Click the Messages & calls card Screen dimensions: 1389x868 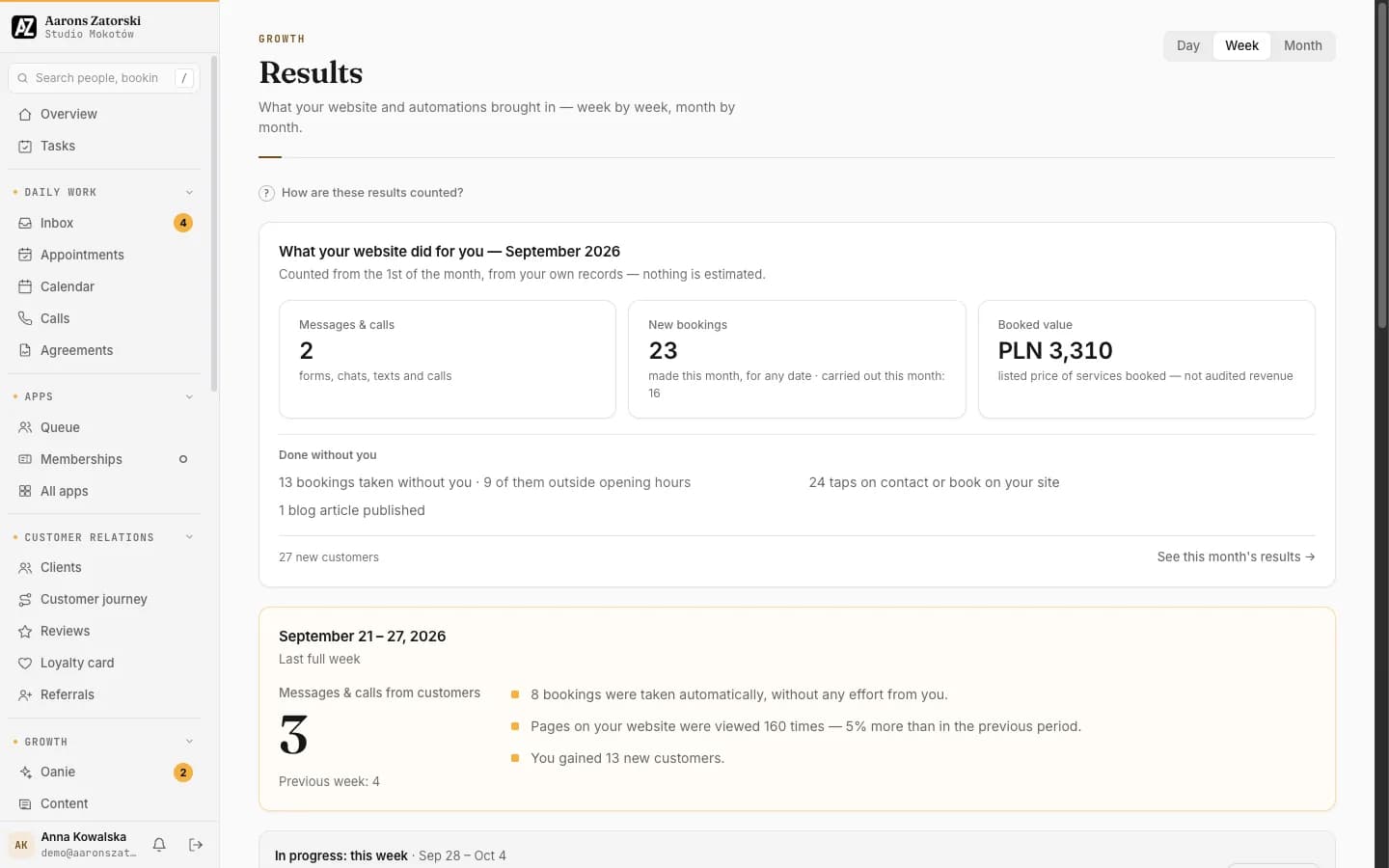[x=448, y=359]
